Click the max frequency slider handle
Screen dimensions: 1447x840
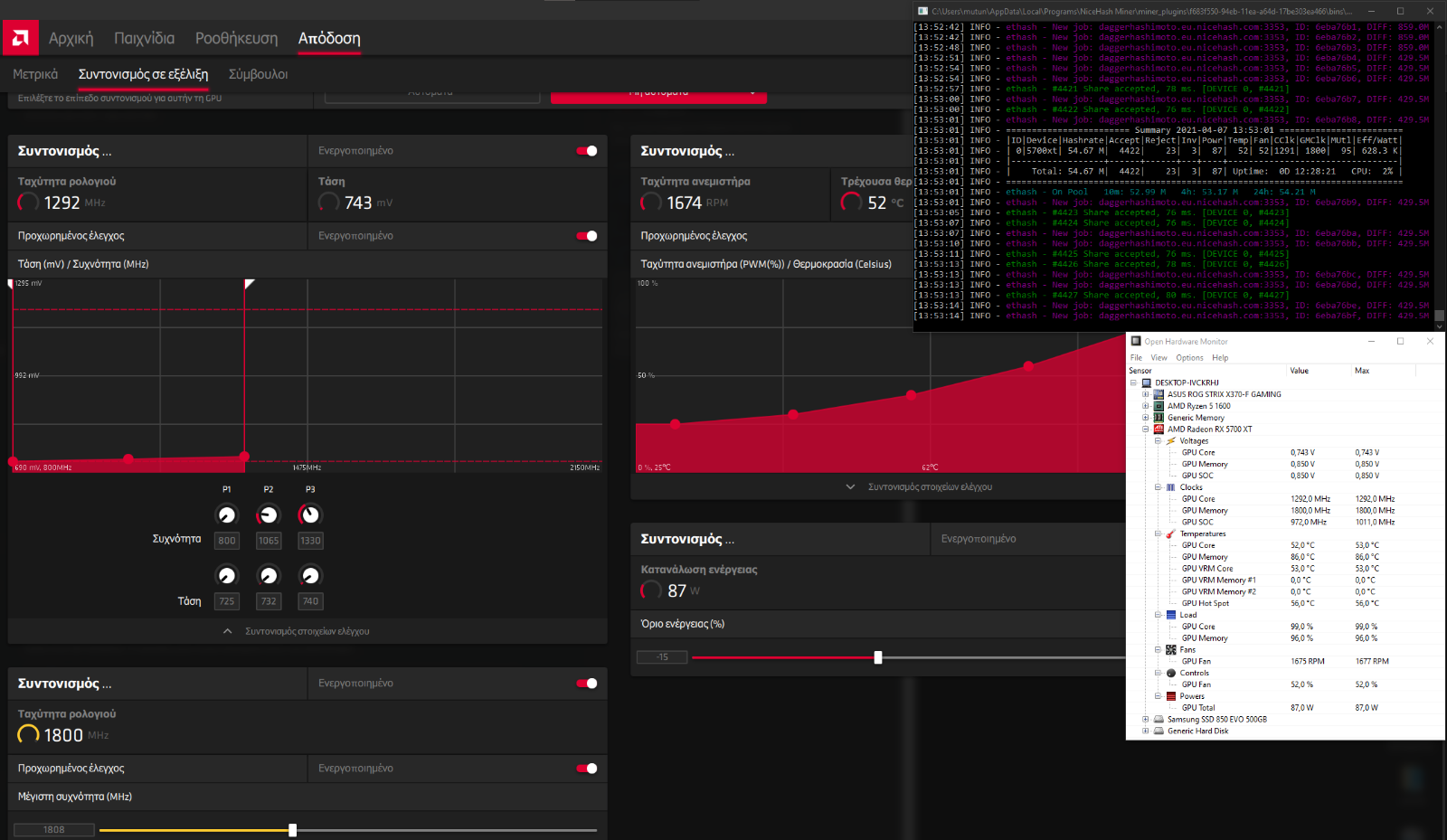pos(292,830)
